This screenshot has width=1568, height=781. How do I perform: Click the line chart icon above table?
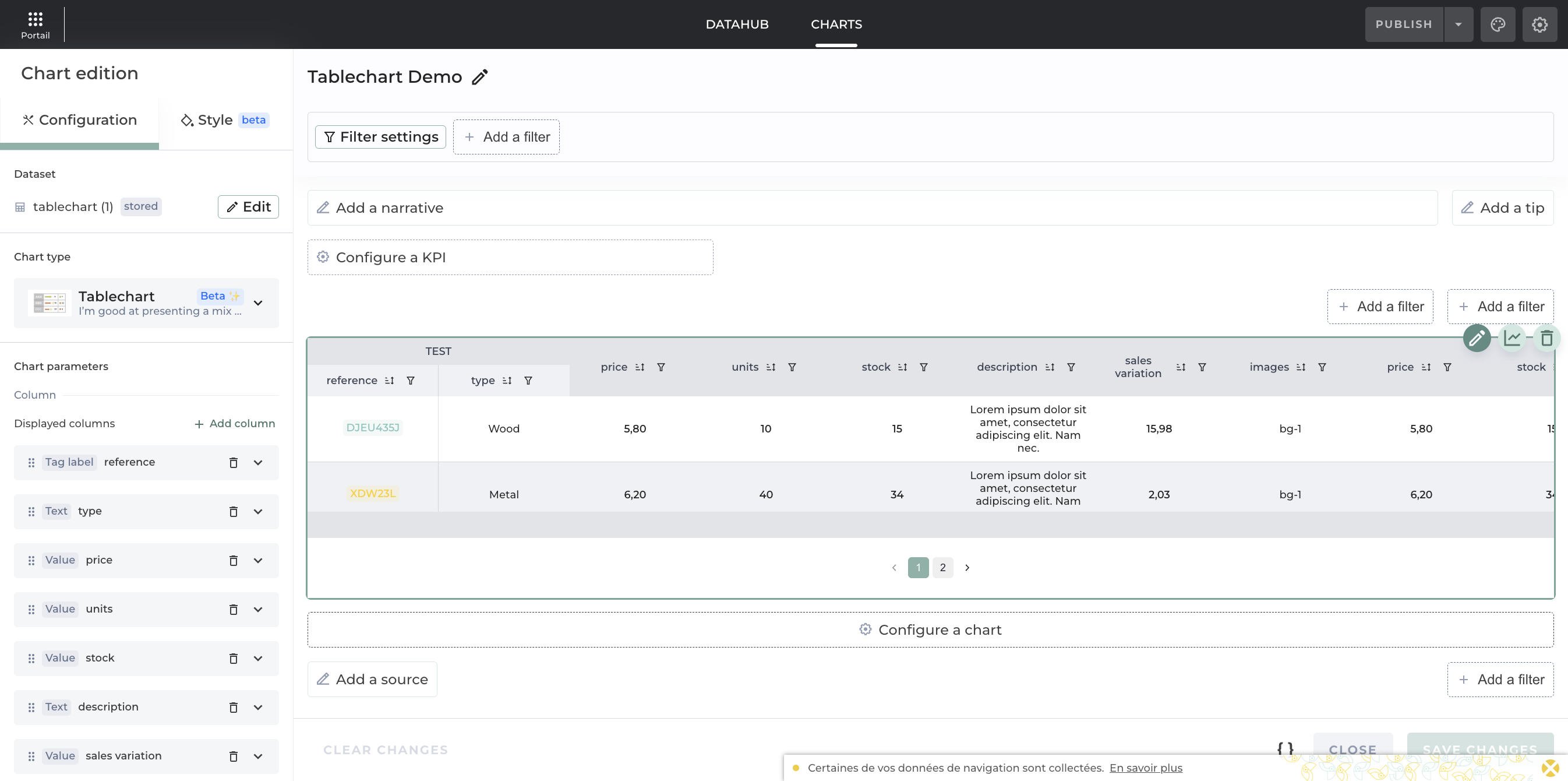pos(1512,338)
